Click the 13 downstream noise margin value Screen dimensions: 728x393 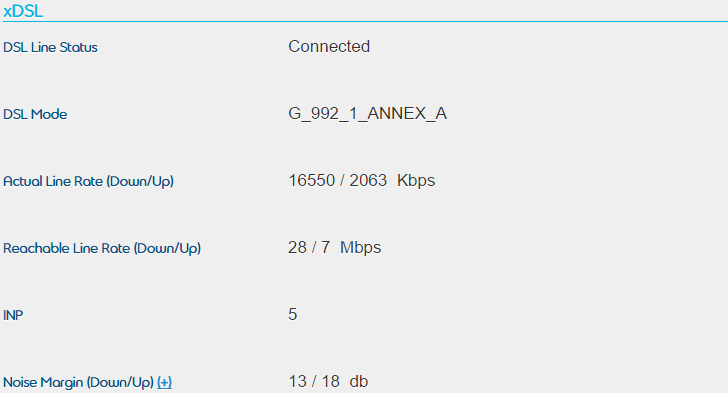[x=298, y=381]
